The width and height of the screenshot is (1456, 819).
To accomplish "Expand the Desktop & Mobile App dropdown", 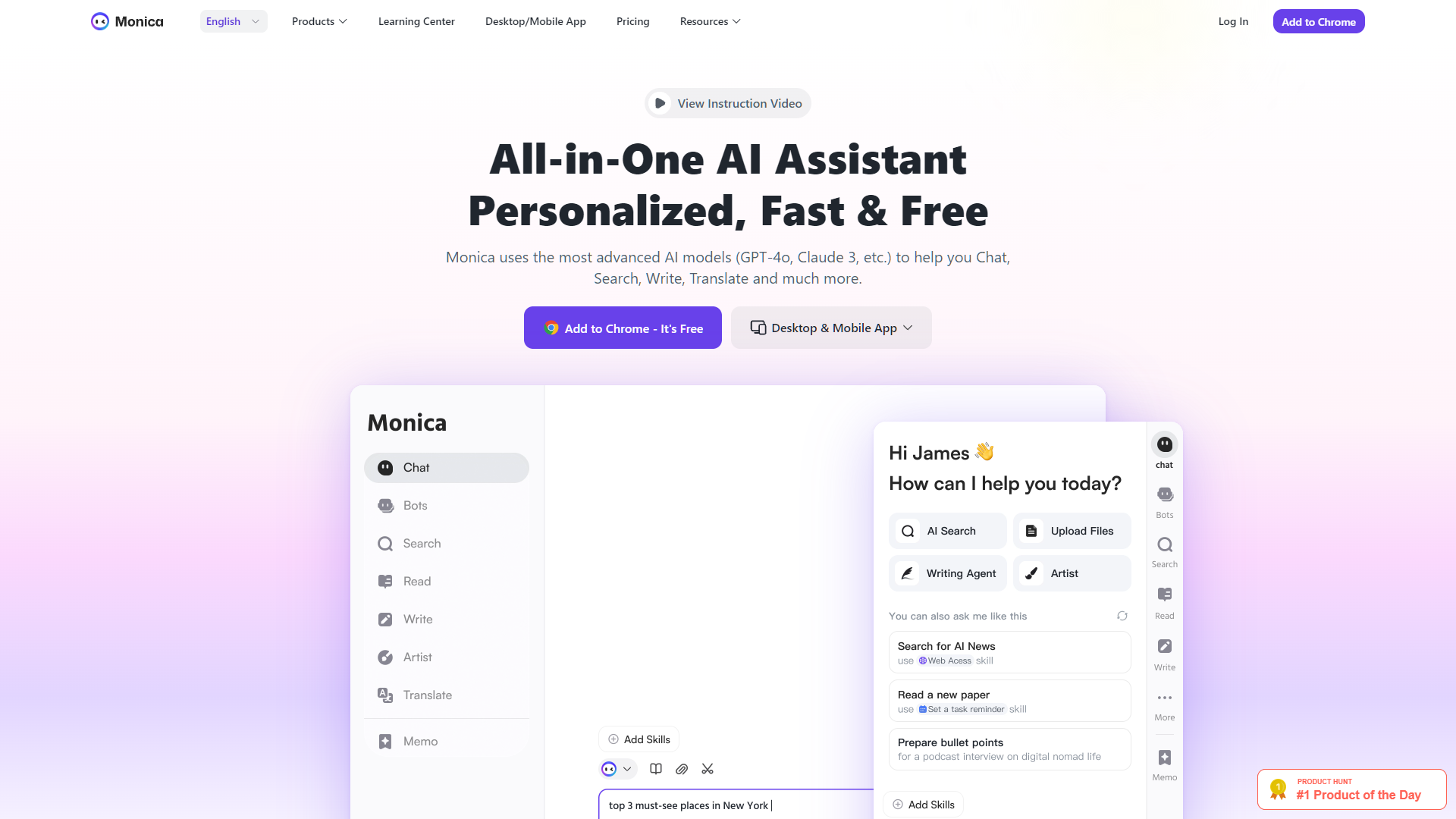I will coord(831,328).
